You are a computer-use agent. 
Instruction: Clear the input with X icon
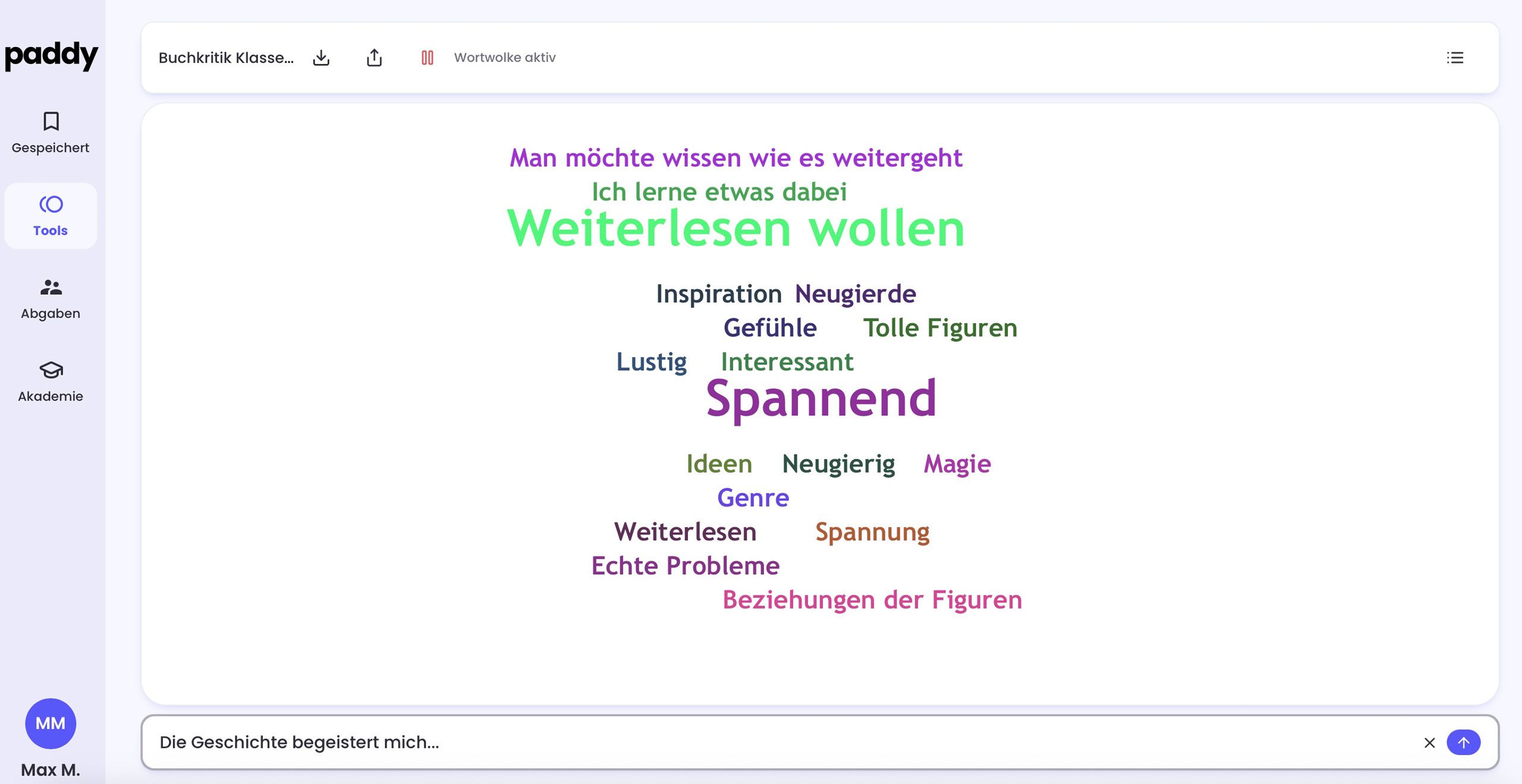click(1429, 742)
